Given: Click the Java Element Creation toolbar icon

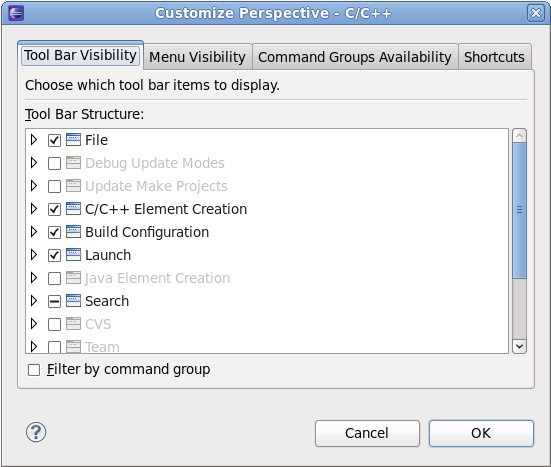Looking at the screenshot, I should [x=73, y=278].
